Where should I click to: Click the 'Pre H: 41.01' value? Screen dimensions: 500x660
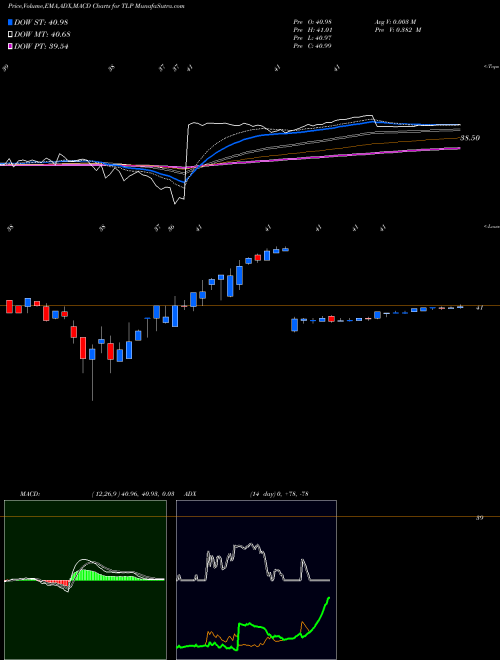(312, 30)
